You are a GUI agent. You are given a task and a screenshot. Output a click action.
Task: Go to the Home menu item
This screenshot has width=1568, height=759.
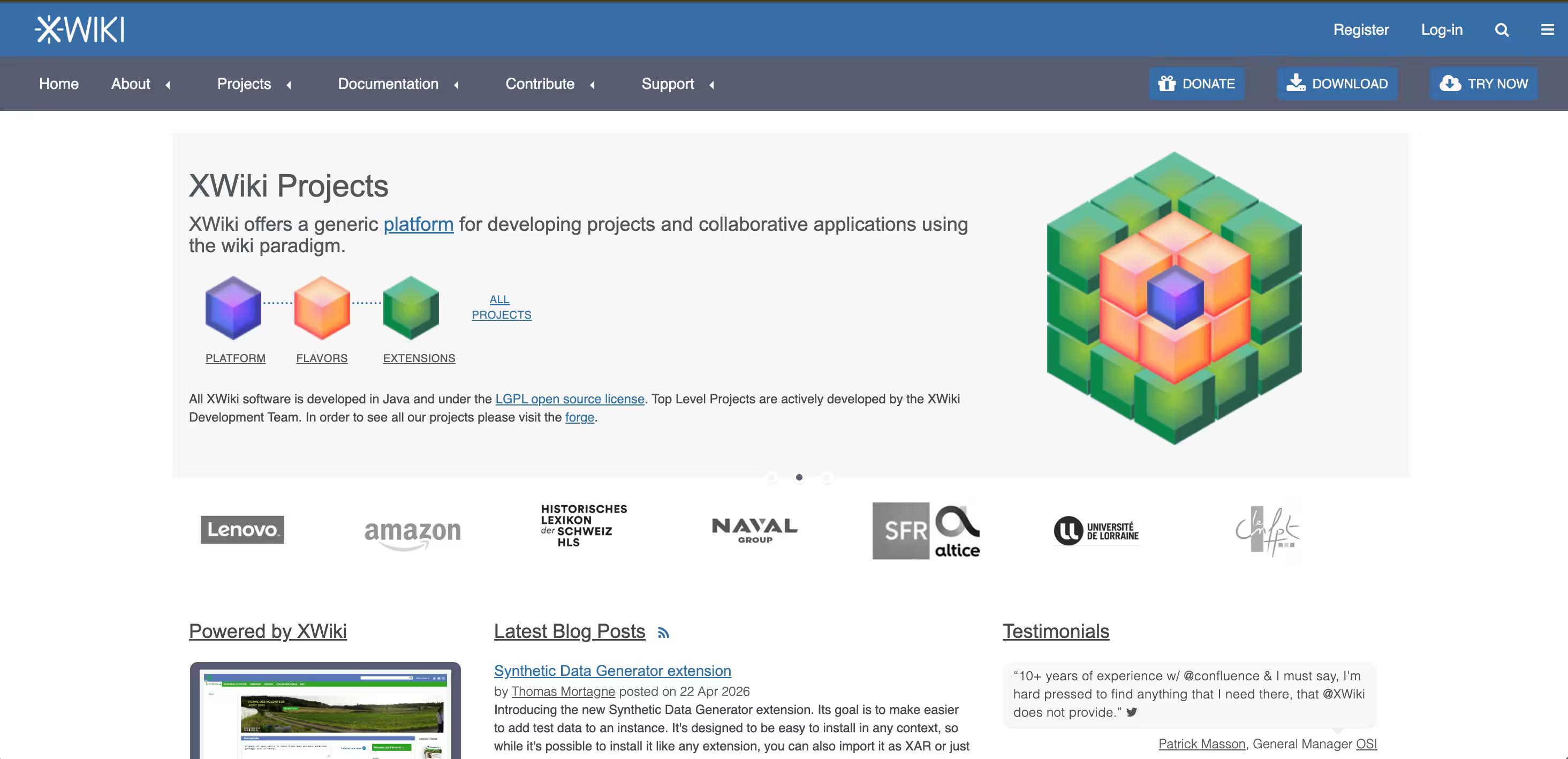59,84
